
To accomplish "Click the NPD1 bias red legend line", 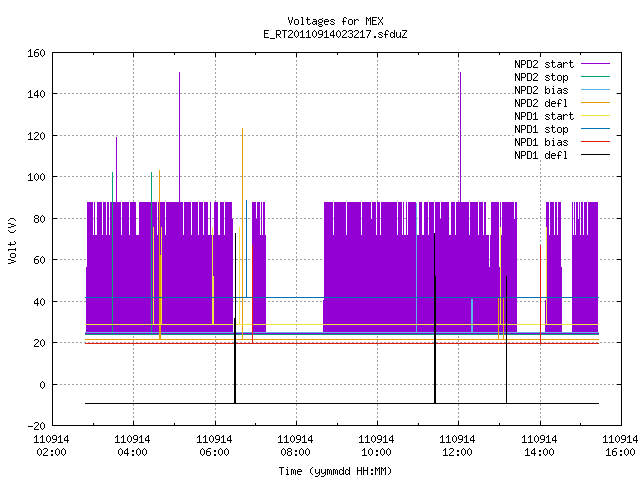I will [595, 142].
